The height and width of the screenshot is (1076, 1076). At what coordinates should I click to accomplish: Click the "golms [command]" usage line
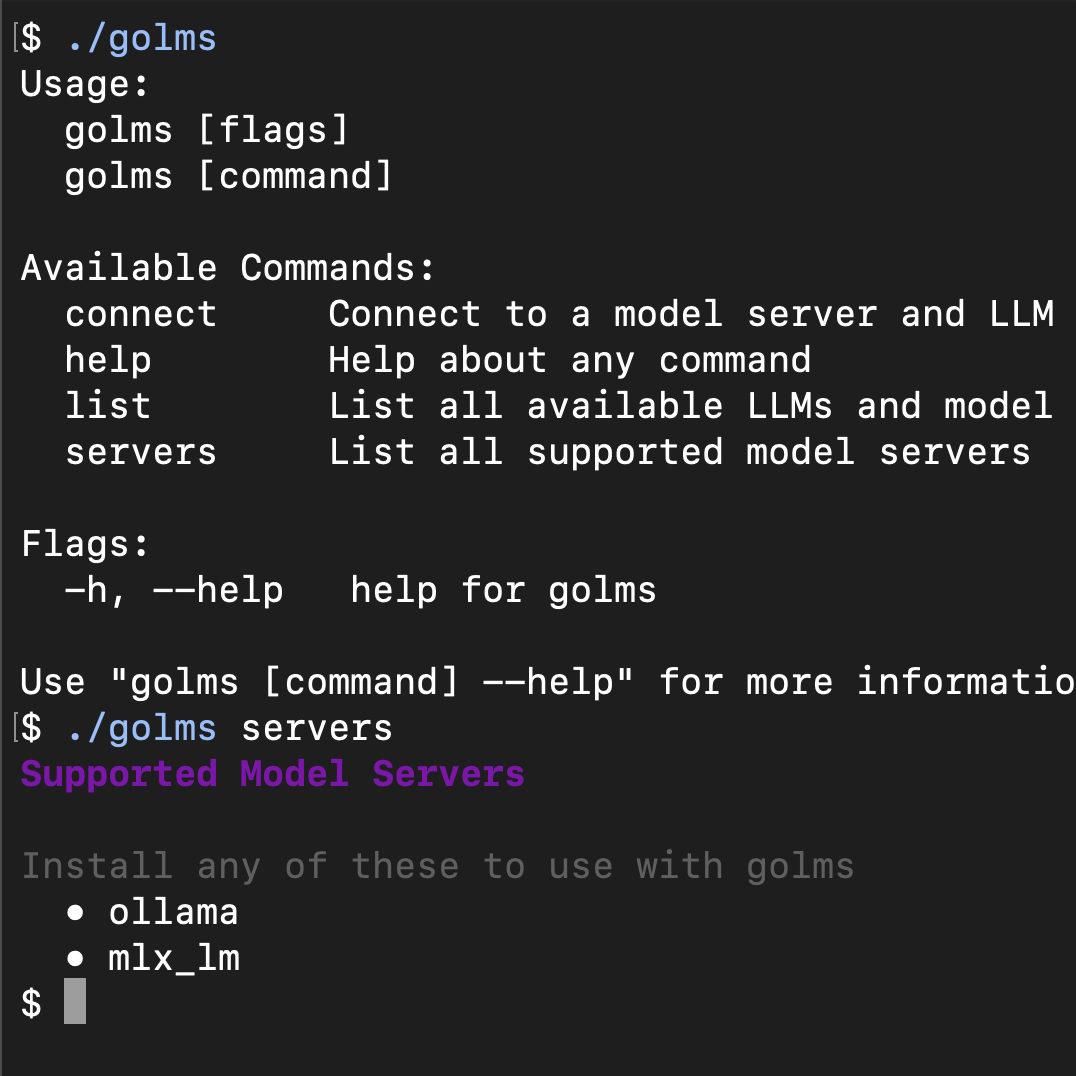(x=228, y=176)
